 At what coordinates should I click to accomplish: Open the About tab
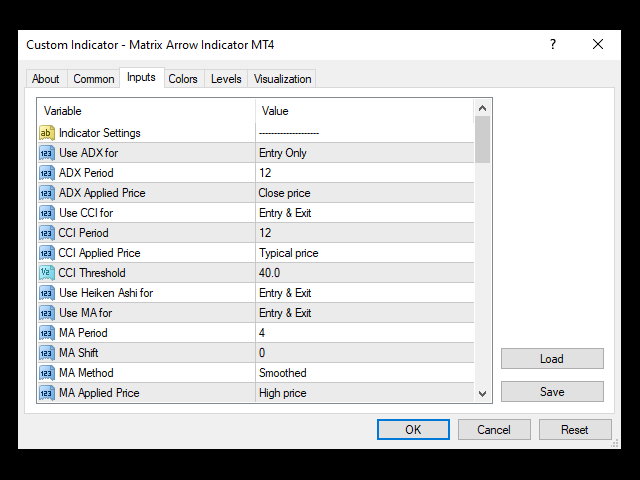(46, 79)
